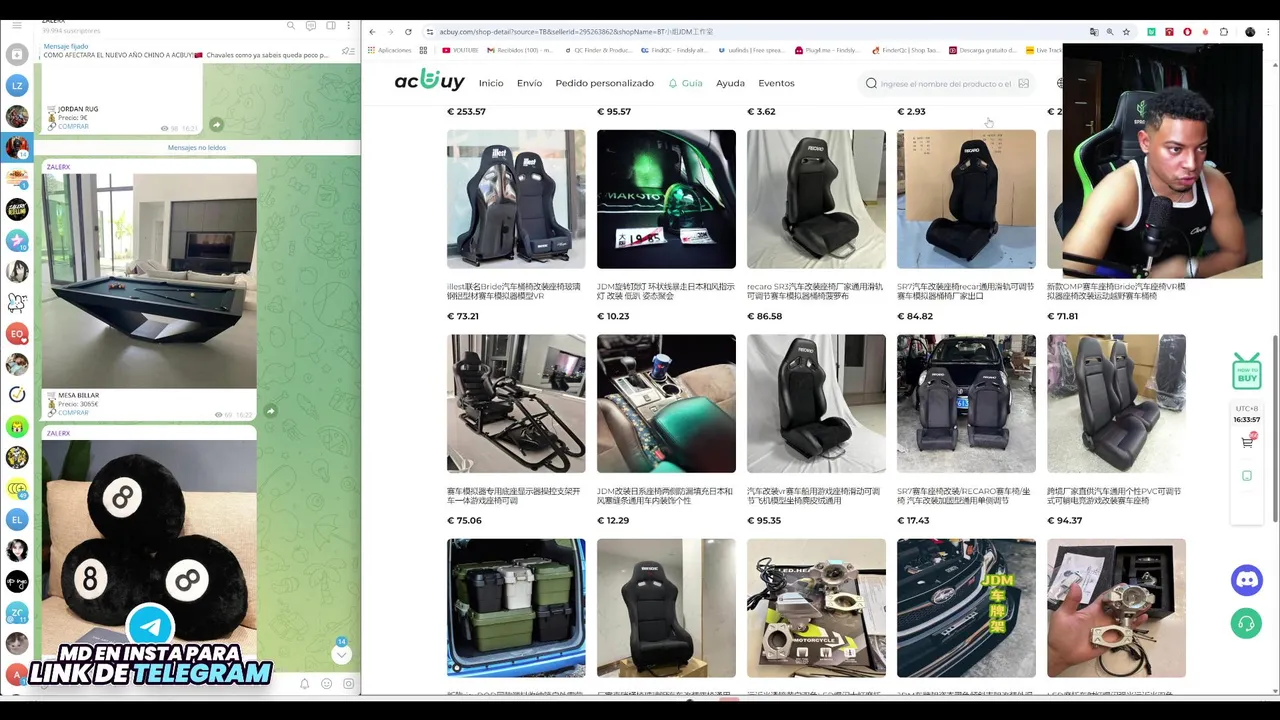Open the LZ chat in Telegram sidebar
This screenshot has width=1280, height=720.
pos(17,86)
